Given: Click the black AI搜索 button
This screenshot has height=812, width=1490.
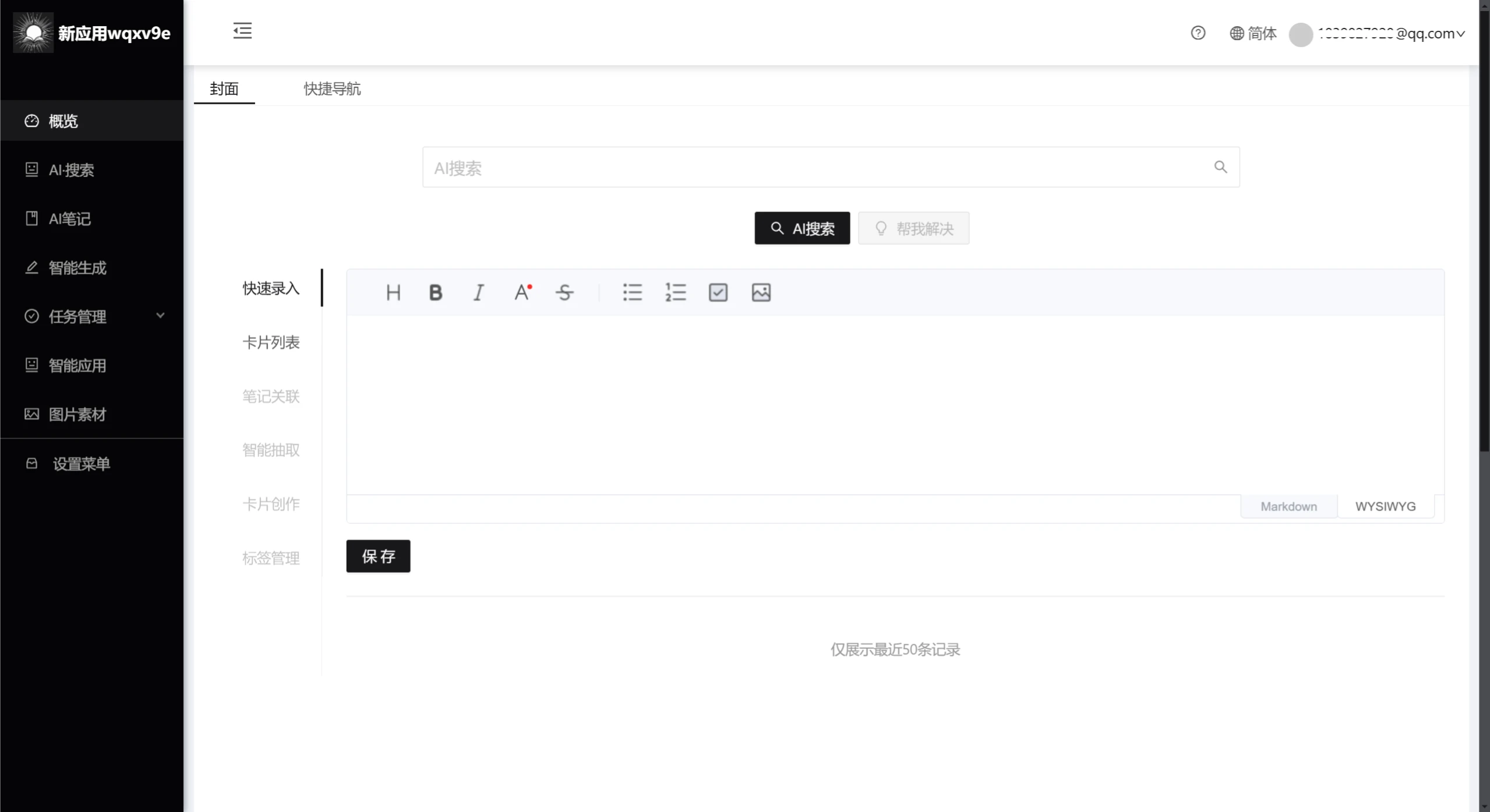Looking at the screenshot, I should pyautogui.click(x=802, y=228).
